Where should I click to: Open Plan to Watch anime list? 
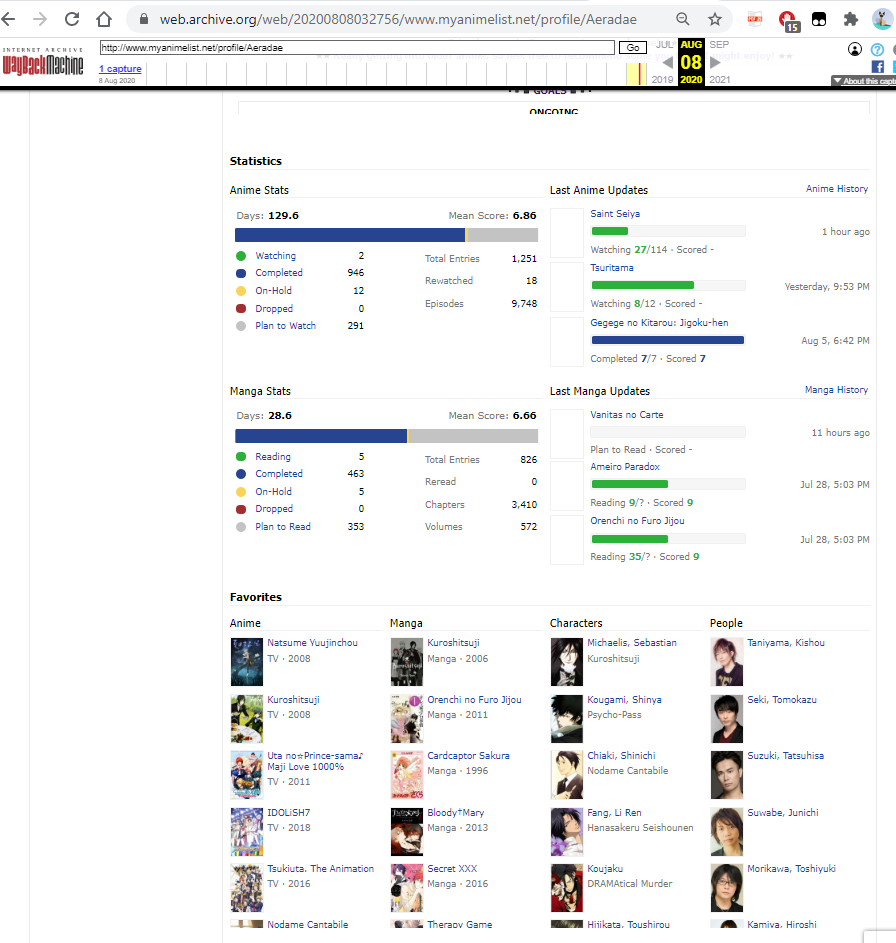coord(285,326)
